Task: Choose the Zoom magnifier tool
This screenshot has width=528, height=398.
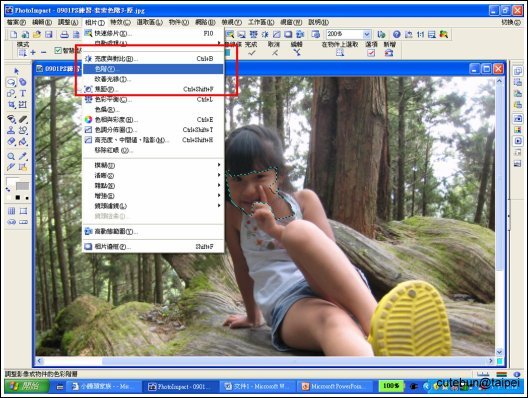Action: (x=11, y=156)
